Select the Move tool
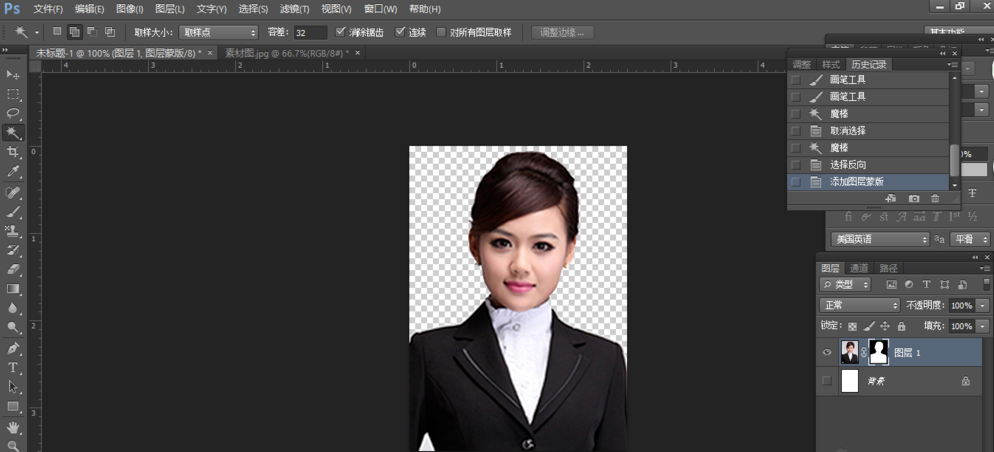This screenshot has width=994, height=452. coord(13,75)
